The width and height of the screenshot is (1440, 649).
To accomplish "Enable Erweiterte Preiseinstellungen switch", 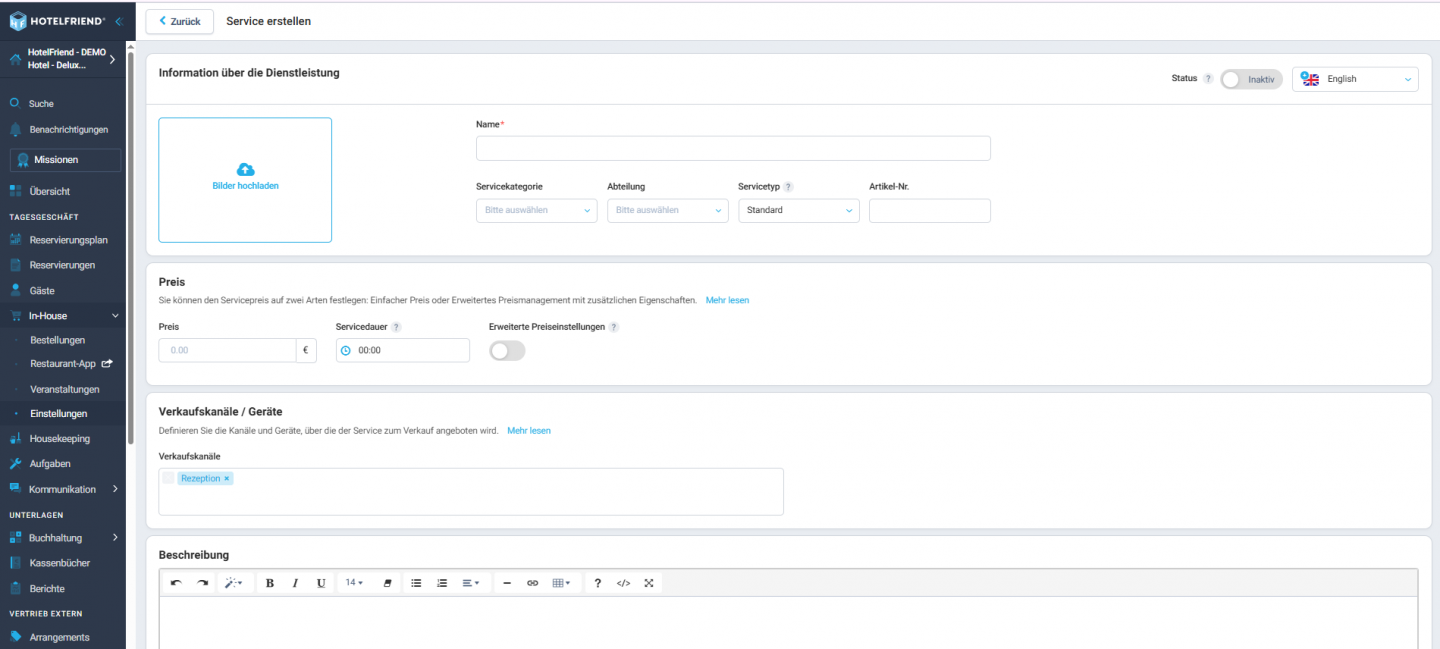I will (x=507, y=350).
